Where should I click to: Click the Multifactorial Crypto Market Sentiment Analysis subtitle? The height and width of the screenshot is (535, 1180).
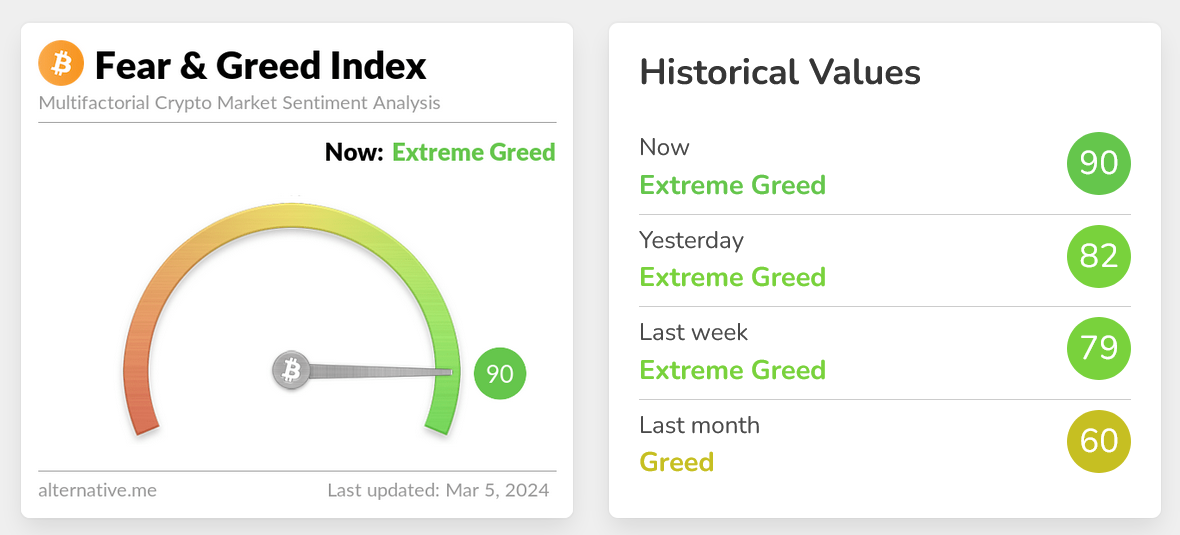[239, 102]
